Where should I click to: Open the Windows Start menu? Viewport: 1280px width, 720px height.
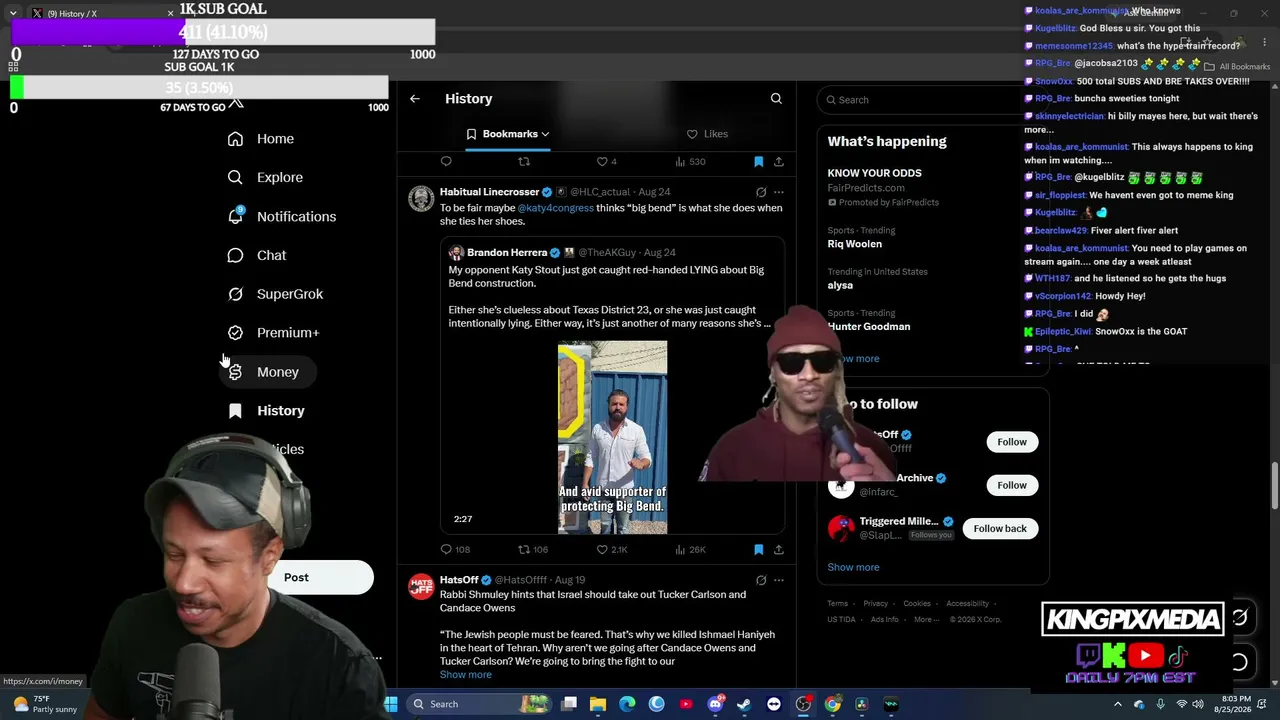pyautogui.click(x=391, y=704)
